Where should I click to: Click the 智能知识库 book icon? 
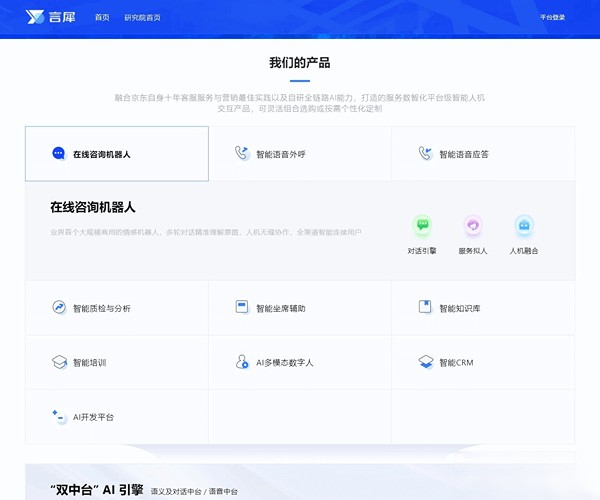coord(425,307)
